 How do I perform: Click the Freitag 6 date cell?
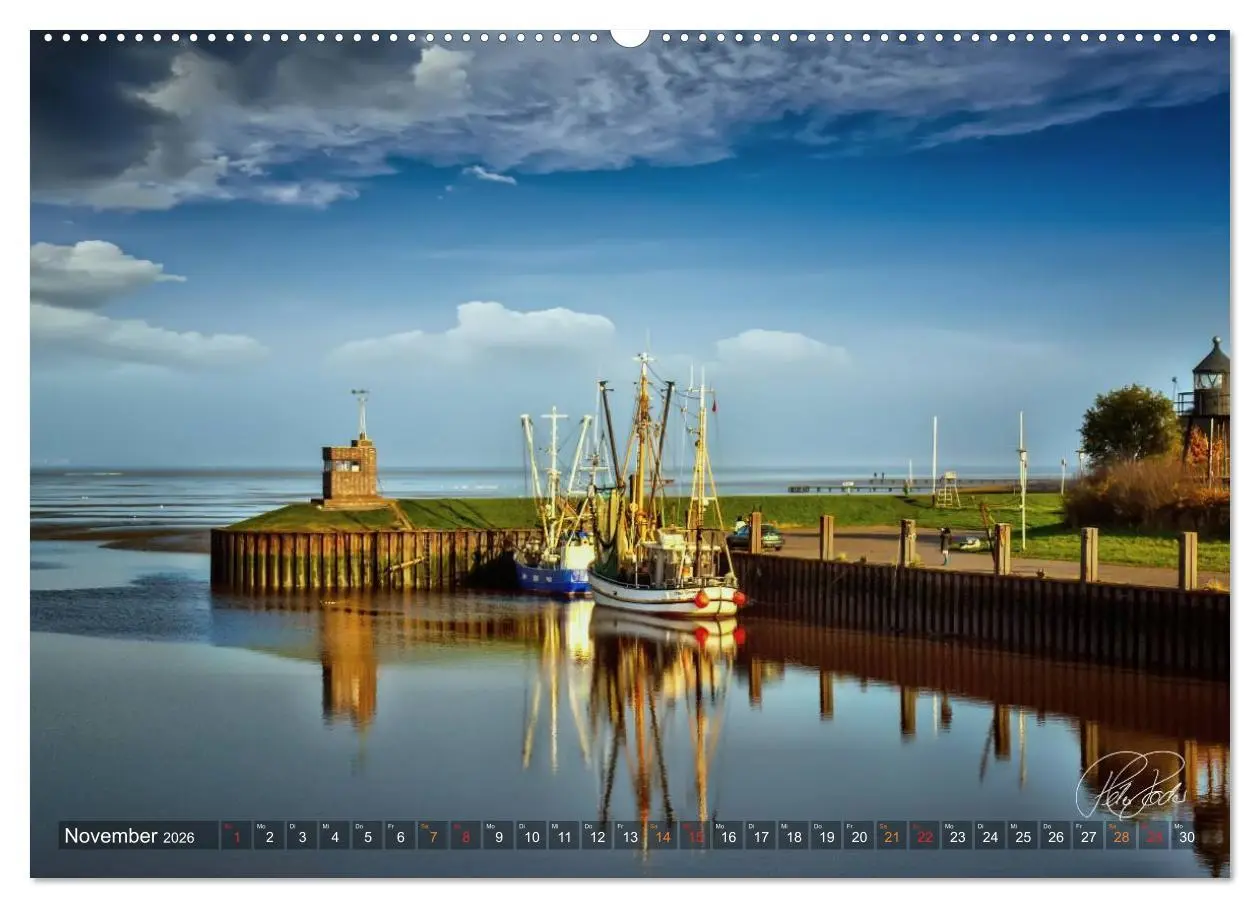401,835
